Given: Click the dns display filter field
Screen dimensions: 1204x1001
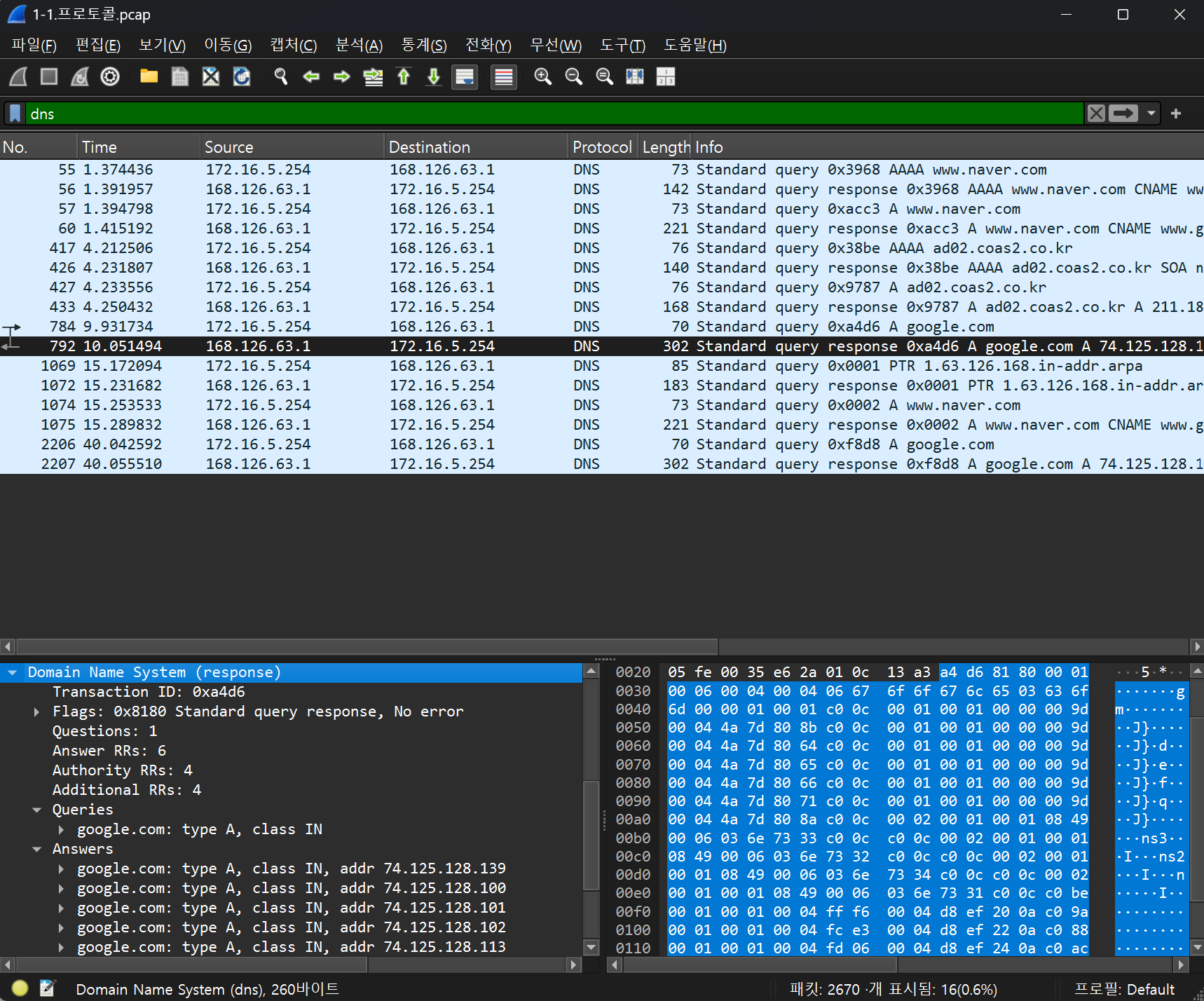Looking at the screenshot, I should (554, 114).
